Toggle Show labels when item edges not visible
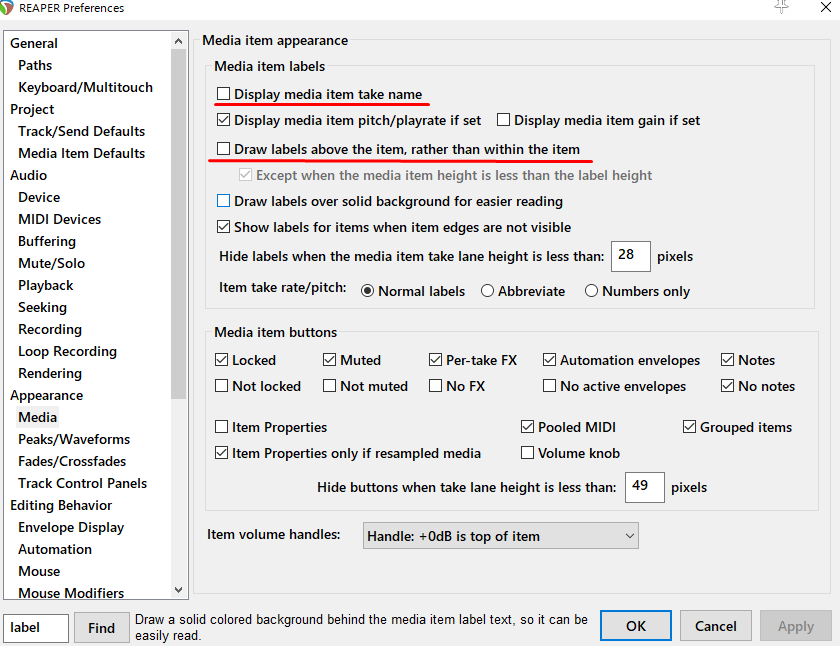Screen dimensions: 840x646 [x=223, y=227]
